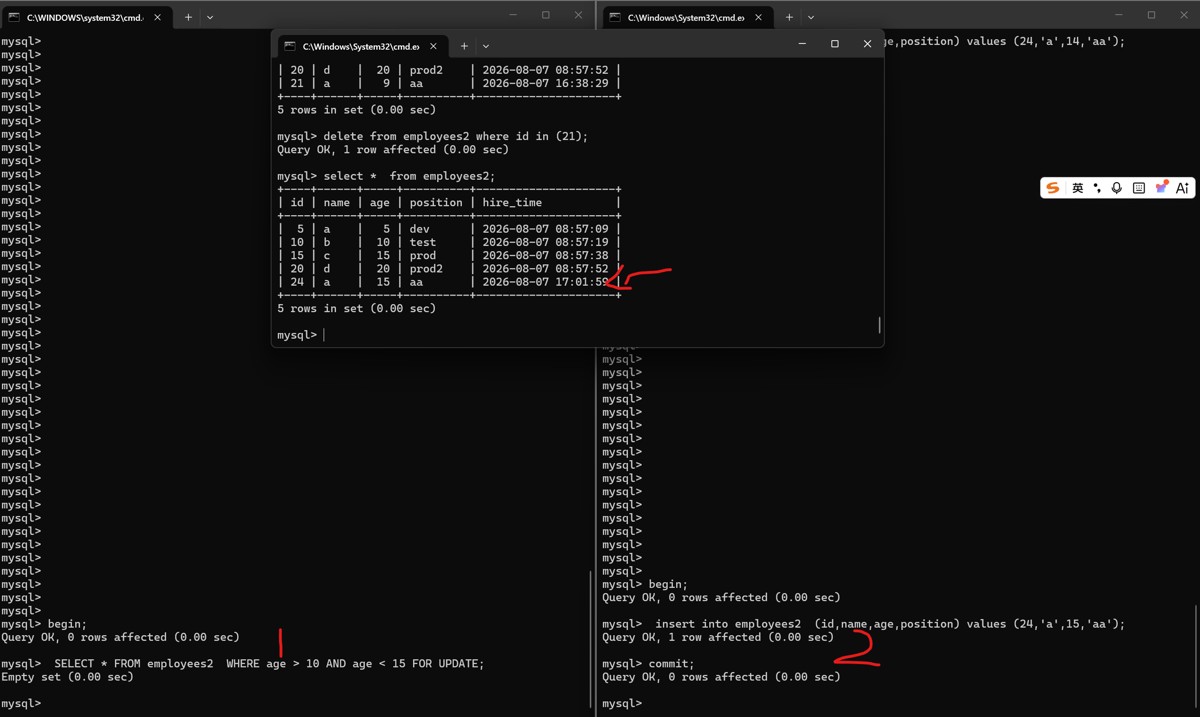Click the '2026-08-07 16:38:29' timestamp
The width and height of the screenshot is (1200, 717).
coord(545,83)
